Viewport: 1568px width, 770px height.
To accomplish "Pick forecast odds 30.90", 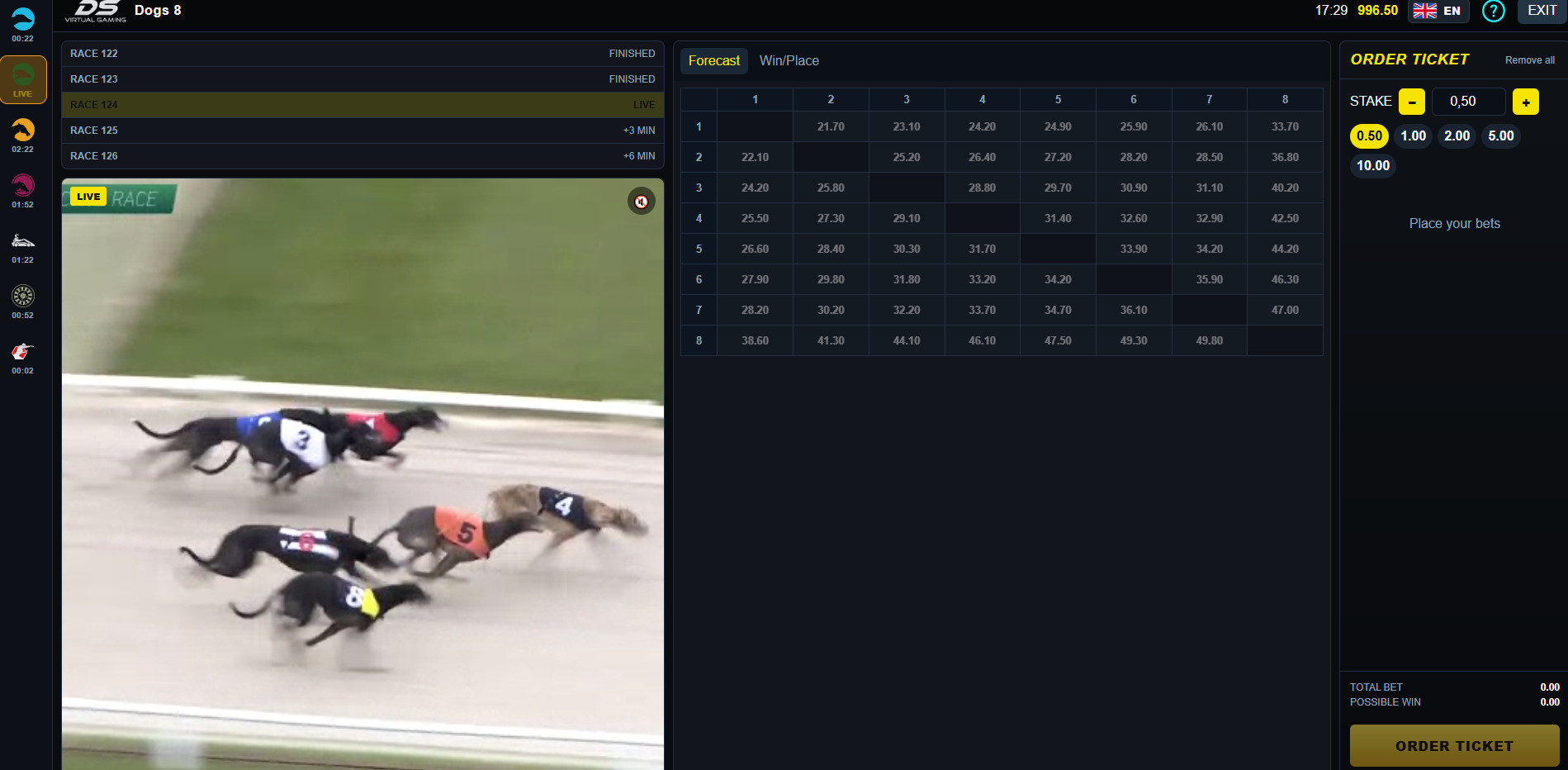I will 1134,188.
